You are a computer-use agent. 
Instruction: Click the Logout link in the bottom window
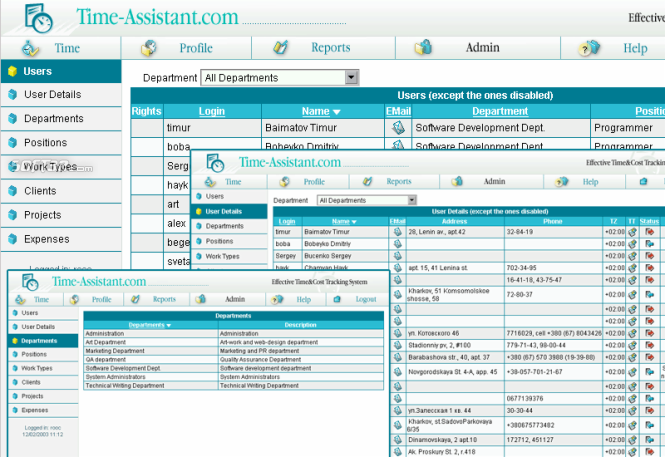[366, 299]
